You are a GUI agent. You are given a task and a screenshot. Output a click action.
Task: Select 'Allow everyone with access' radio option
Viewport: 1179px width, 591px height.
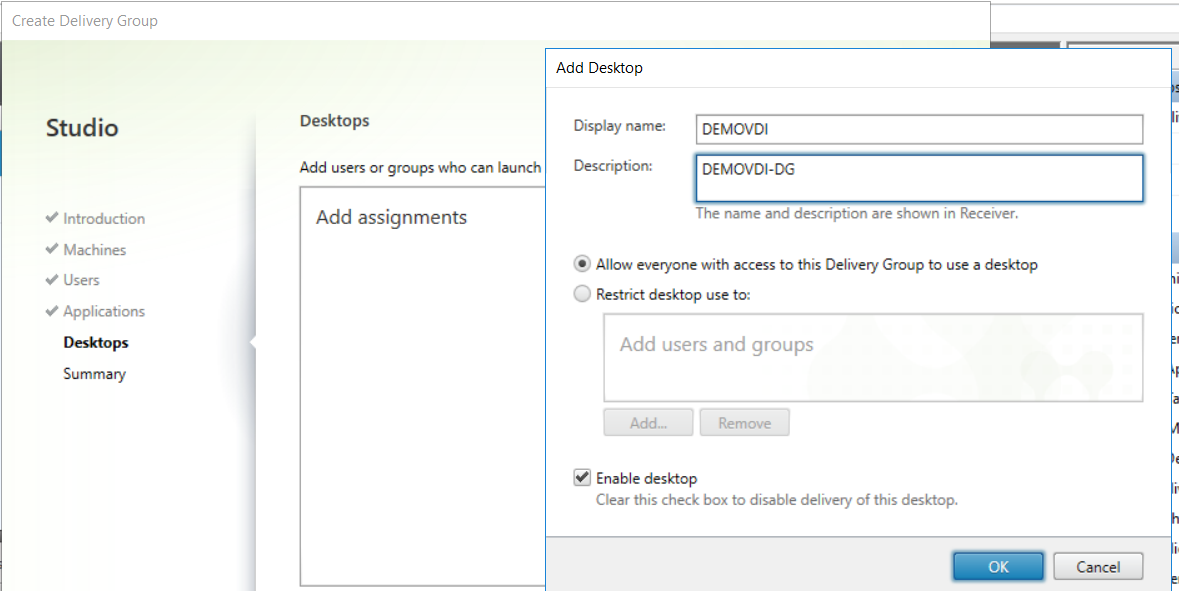582,265
